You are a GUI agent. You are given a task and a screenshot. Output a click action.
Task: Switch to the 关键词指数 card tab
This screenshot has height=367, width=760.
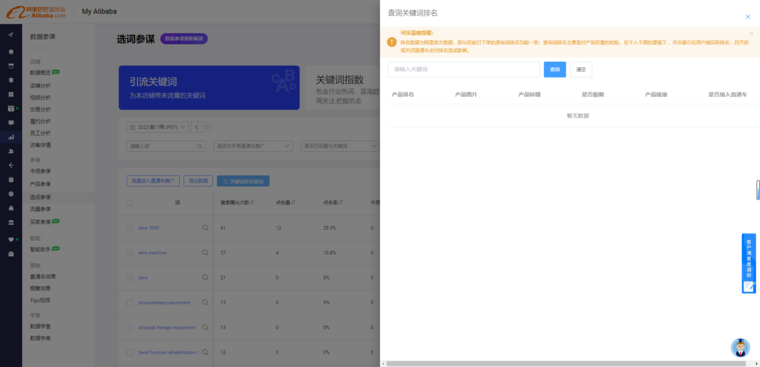click(x=343, y=88)
